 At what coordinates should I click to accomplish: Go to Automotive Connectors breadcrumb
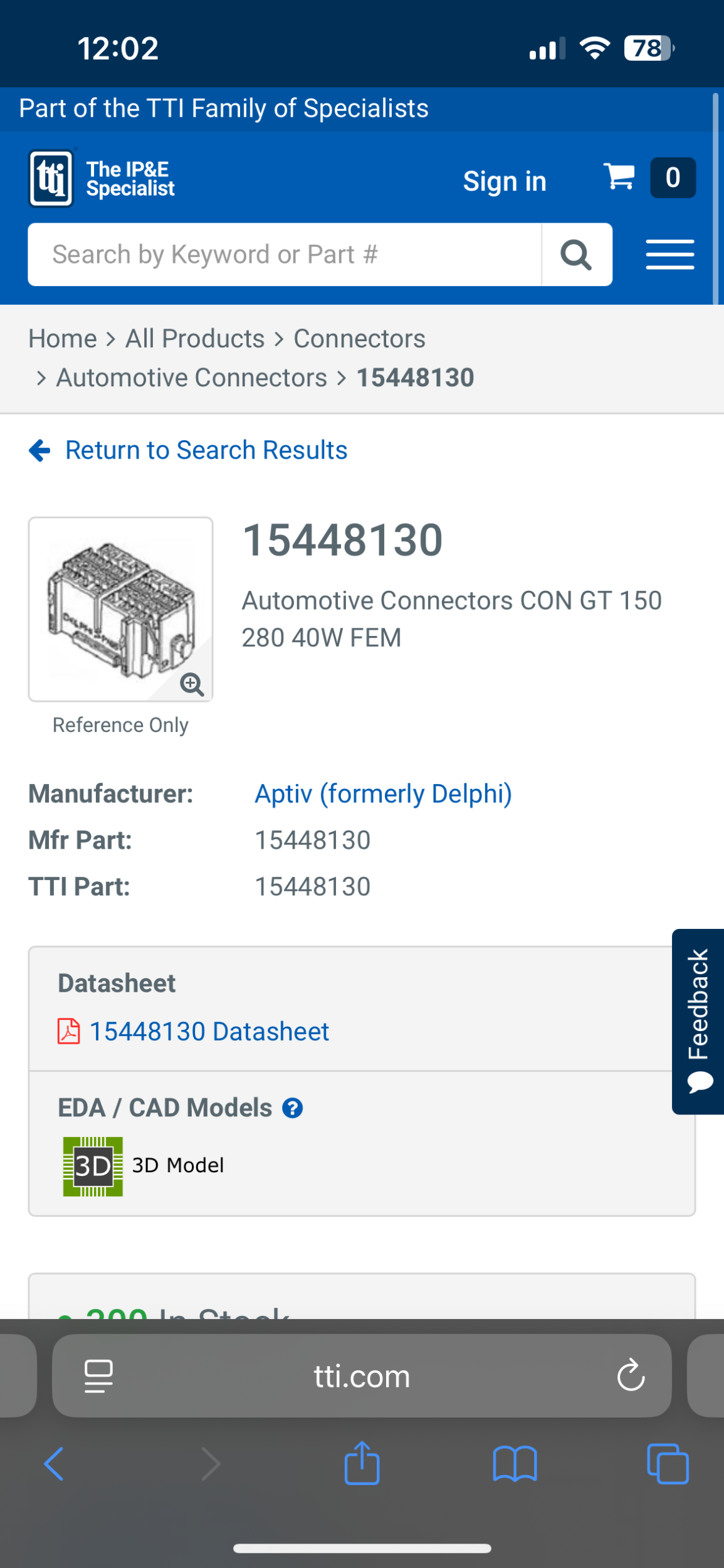[192, 378]
